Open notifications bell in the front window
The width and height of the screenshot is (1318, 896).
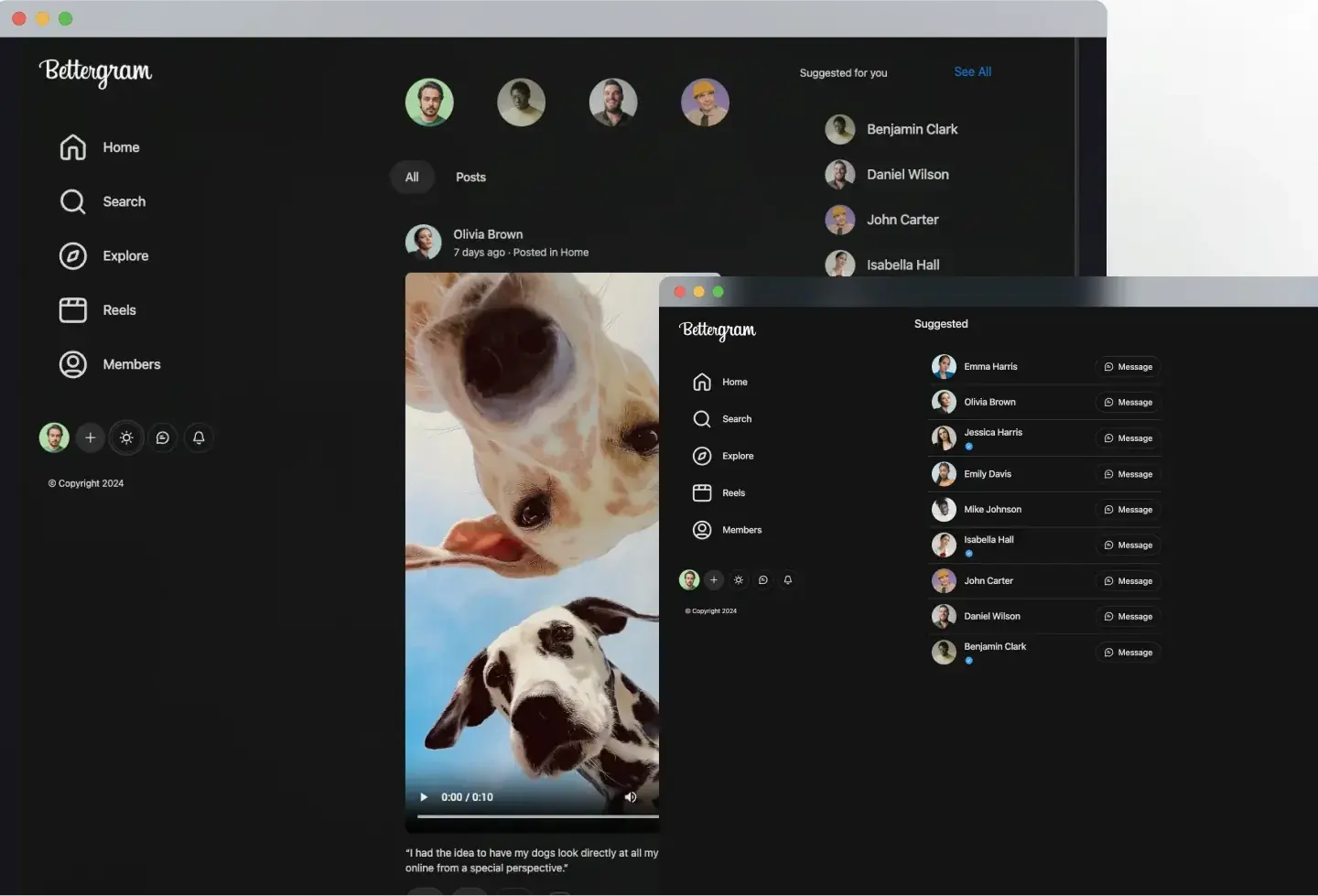tap(788, 579)
